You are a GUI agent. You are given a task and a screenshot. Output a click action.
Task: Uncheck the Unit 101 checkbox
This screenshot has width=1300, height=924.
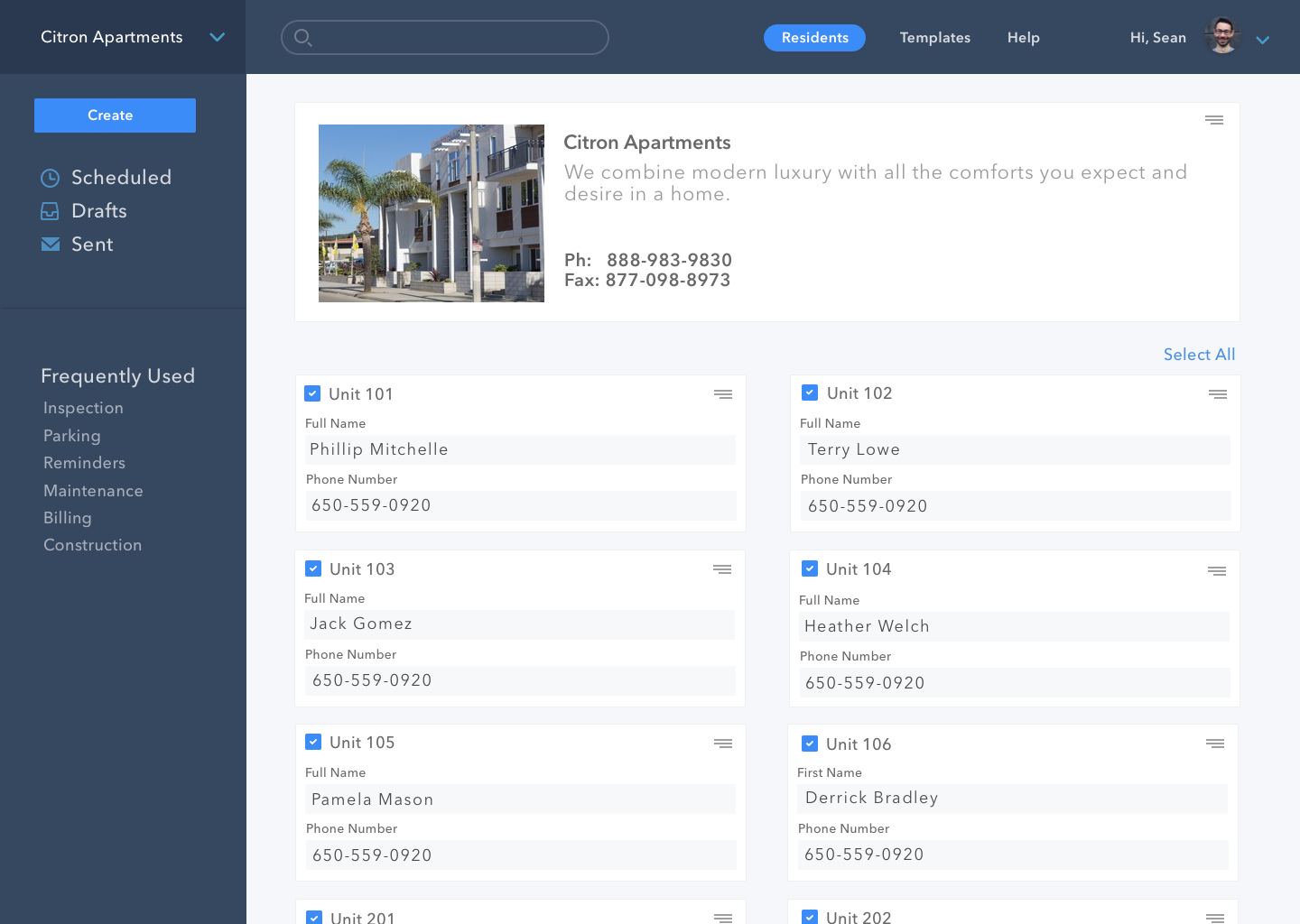[x=312, y=393]
